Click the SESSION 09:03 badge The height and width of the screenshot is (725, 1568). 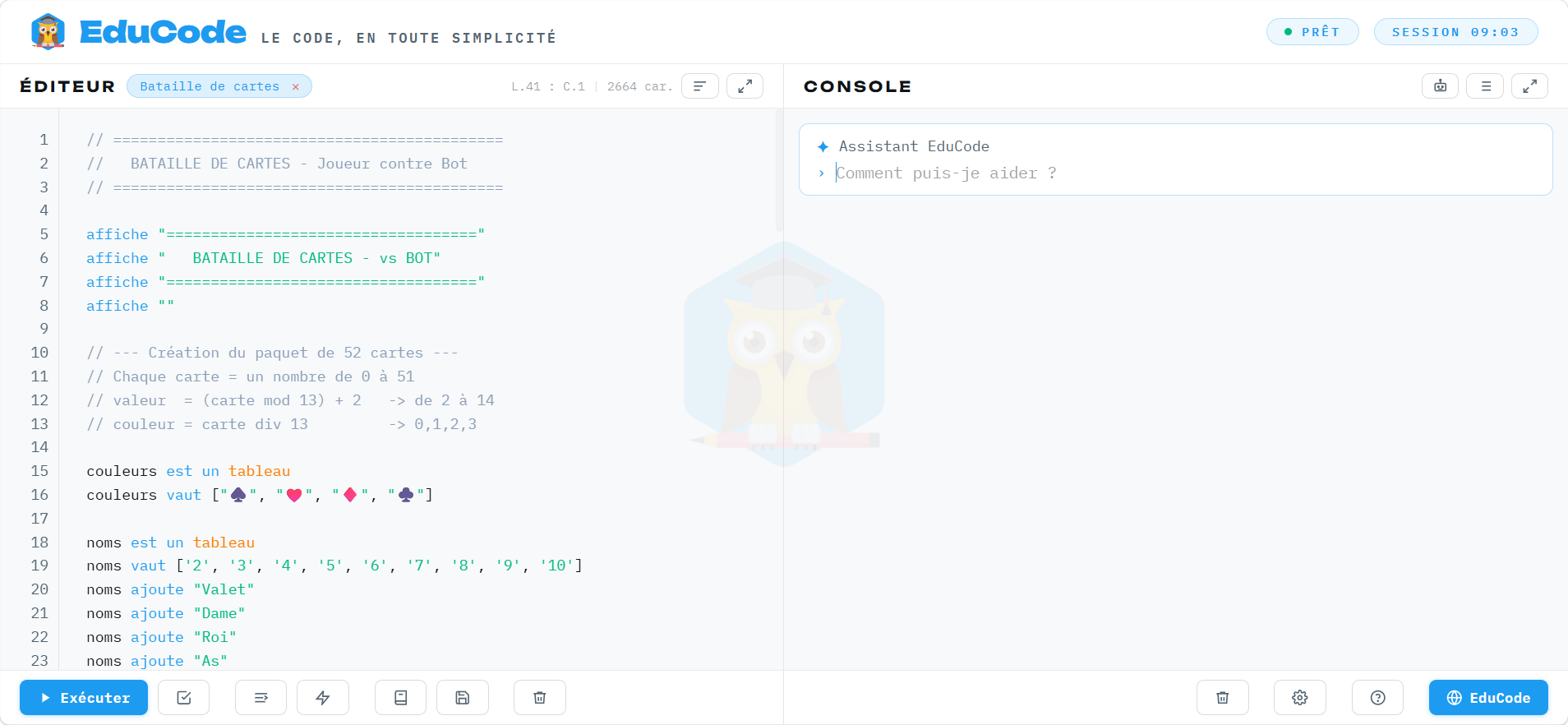[1455, 32]
